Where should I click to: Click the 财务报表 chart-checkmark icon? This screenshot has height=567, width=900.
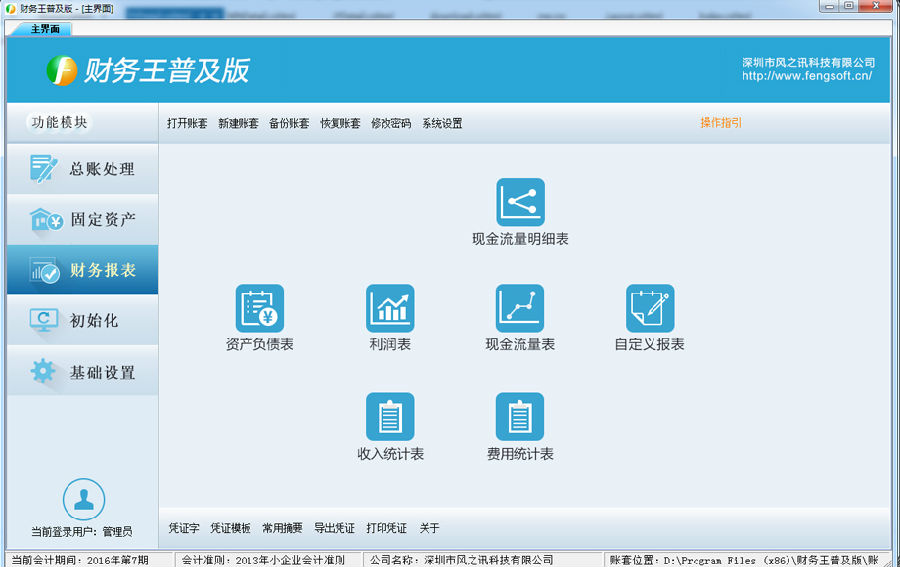[45, 270]
